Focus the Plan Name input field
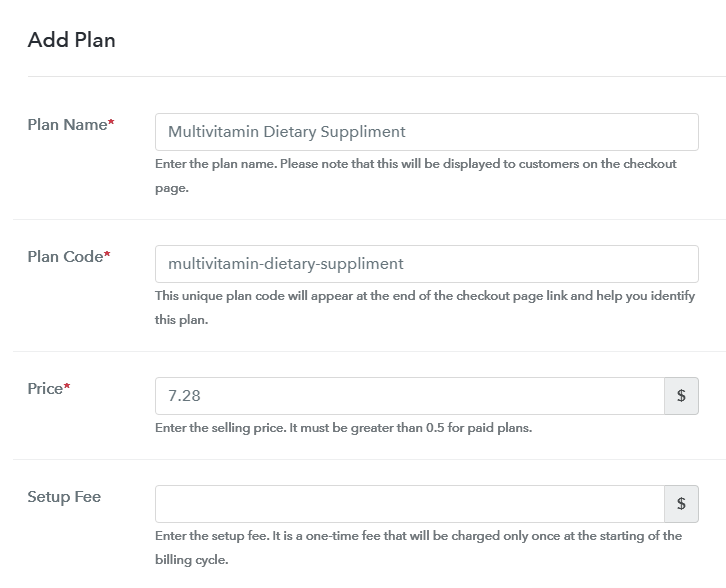The width and height of the screenshot is (726, 588). click(426, 131)
